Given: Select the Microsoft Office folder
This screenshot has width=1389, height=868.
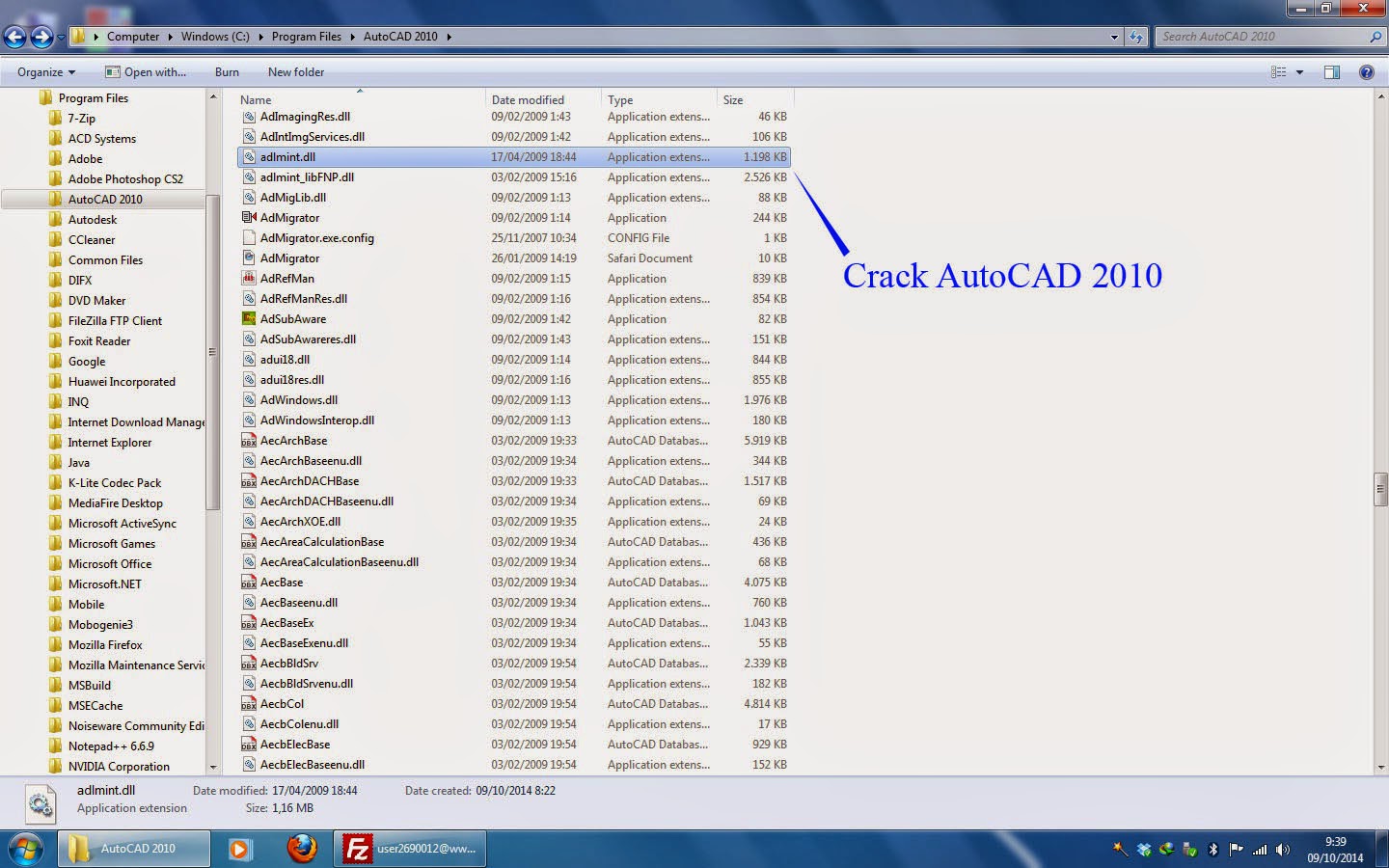Looking at the screenshot, I should 110,564.
